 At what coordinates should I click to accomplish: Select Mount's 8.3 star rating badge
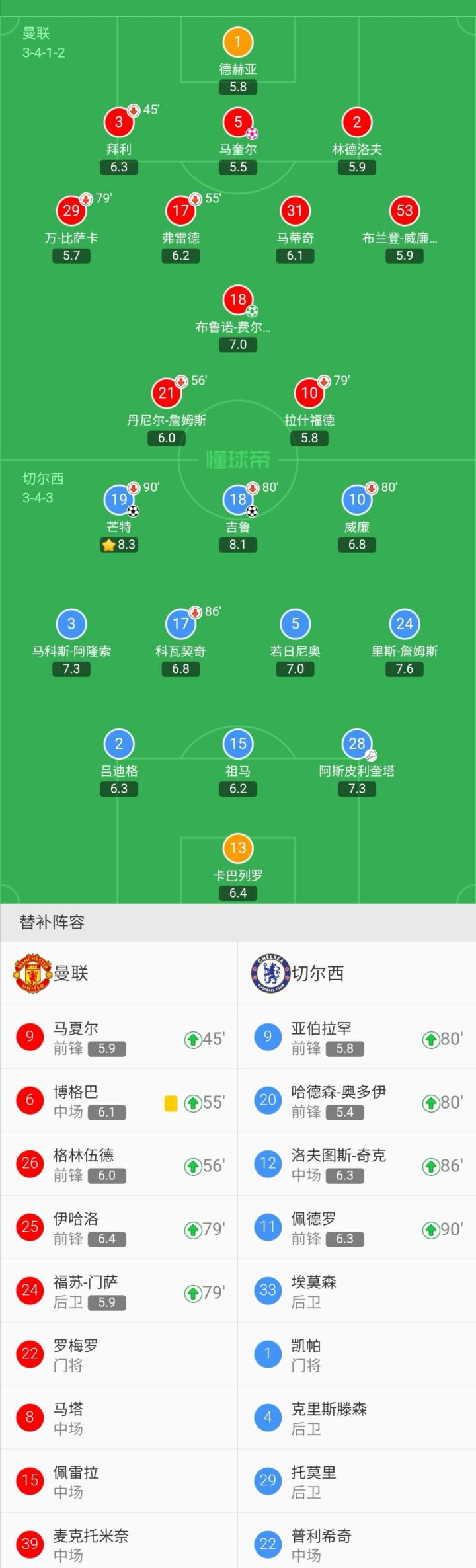(x=119, y=545)
